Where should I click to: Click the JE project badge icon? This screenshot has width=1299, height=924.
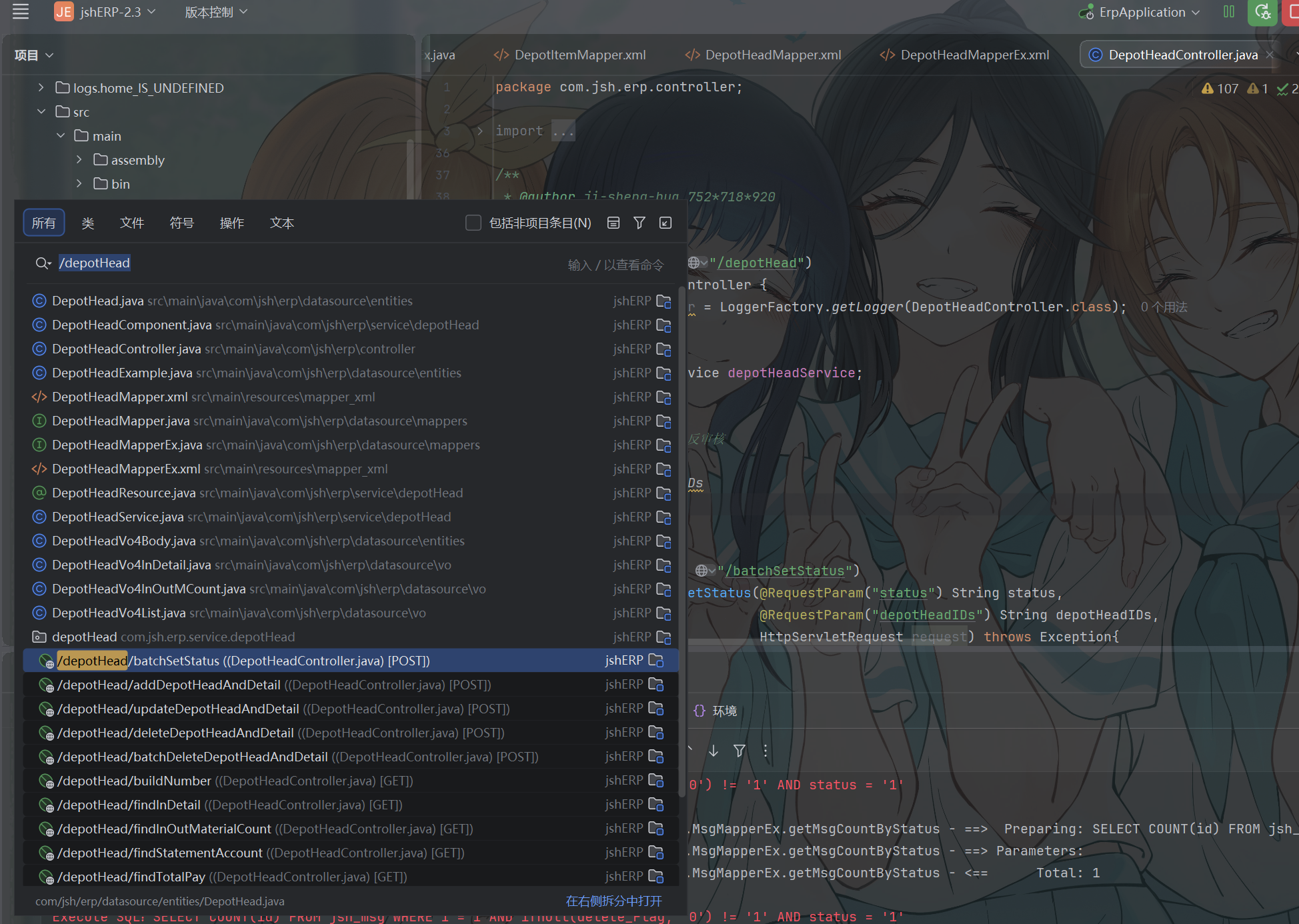[x=64, y=12]
